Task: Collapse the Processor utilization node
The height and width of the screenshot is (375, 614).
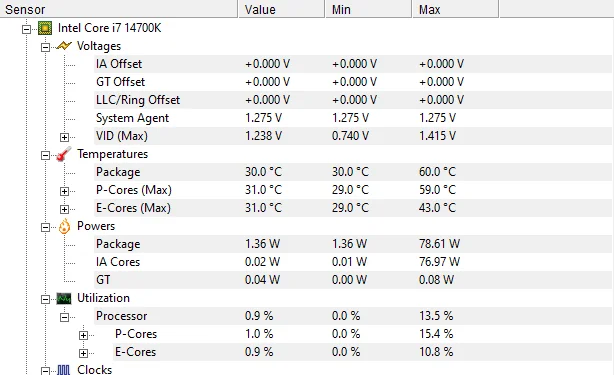Action: click(x=65, y=317)
